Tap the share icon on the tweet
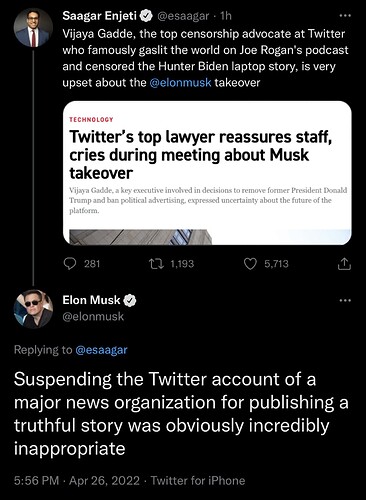366x500 pixels. pos(344,264)
